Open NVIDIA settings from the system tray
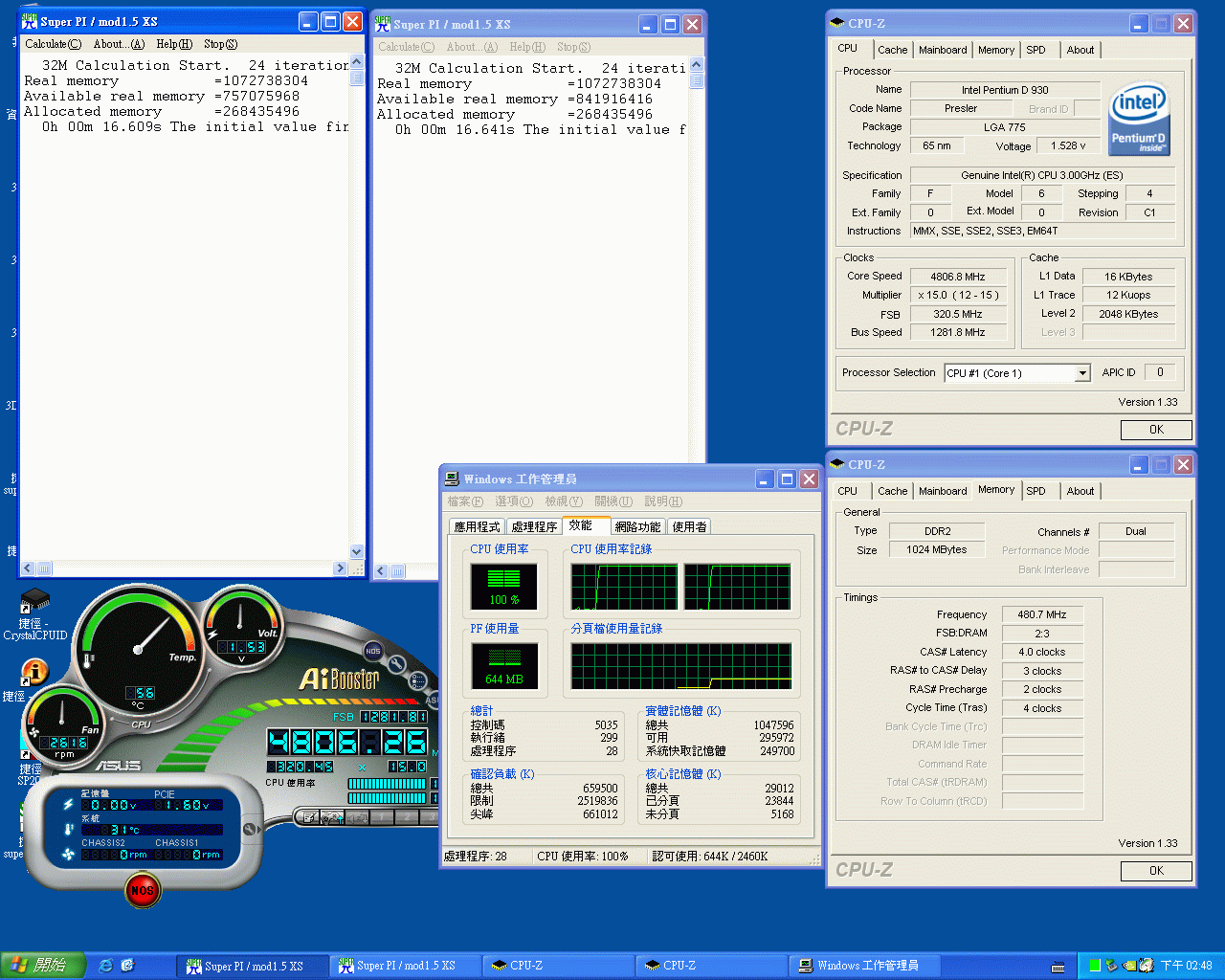This screenshot has height=980, width=1225. (1127, 966)
